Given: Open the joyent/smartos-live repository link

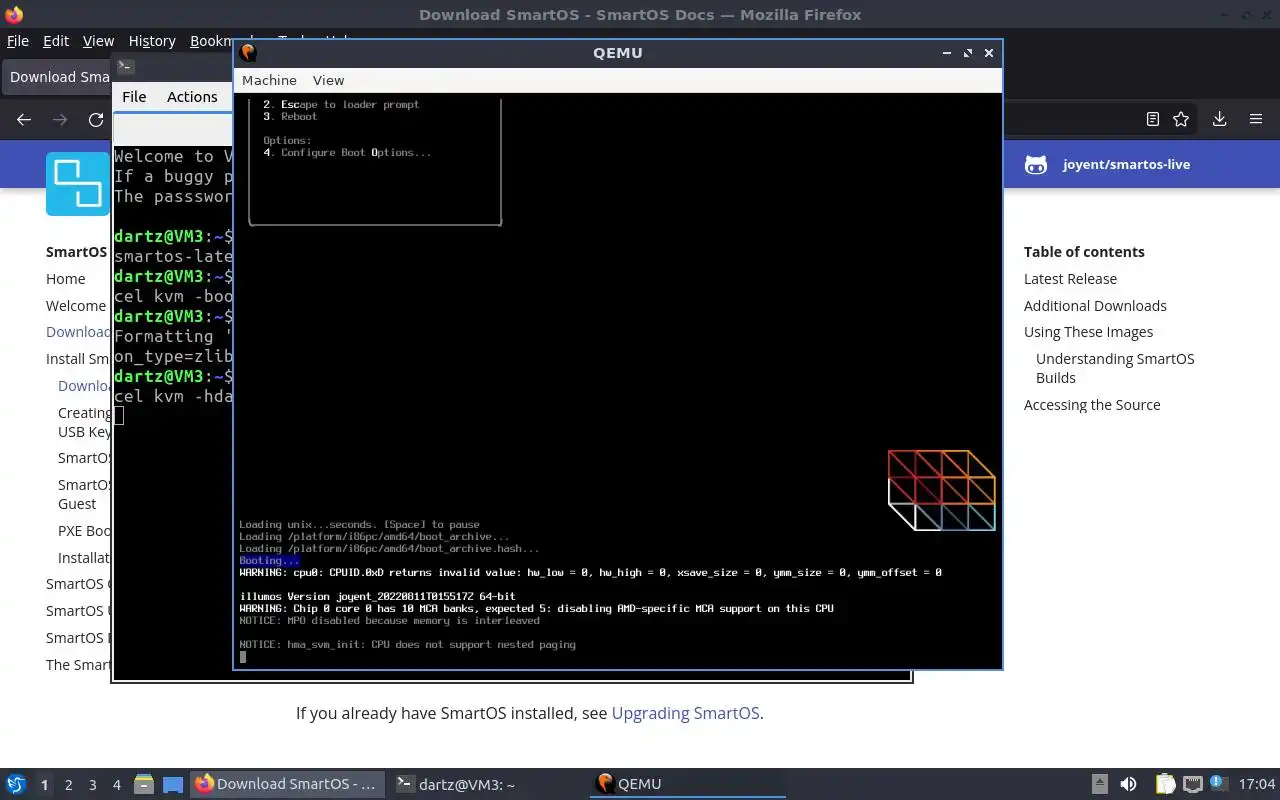Looking at the screenshot, I should pos(1126,165).
